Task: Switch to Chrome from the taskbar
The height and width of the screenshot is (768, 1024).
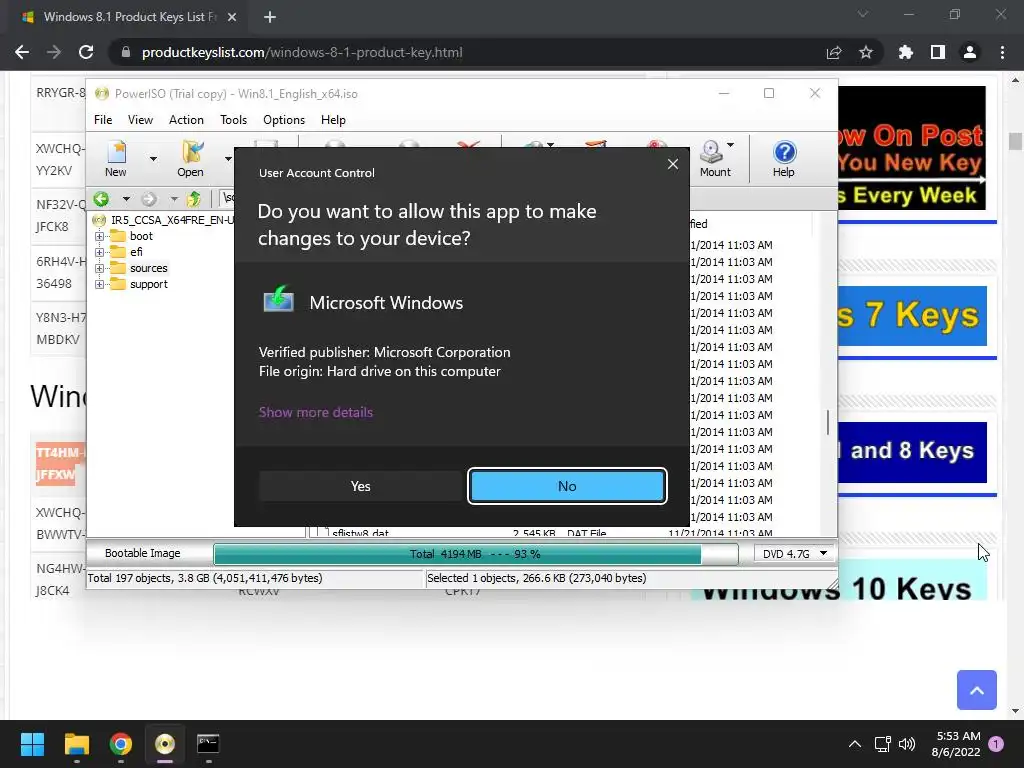Action: tap(121, 744)
